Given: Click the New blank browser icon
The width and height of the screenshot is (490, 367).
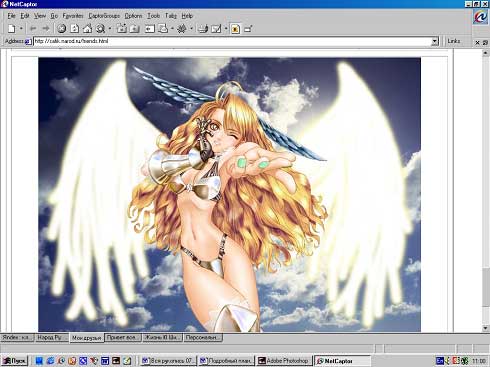Looking at the screenshot, I should point(12,29).
